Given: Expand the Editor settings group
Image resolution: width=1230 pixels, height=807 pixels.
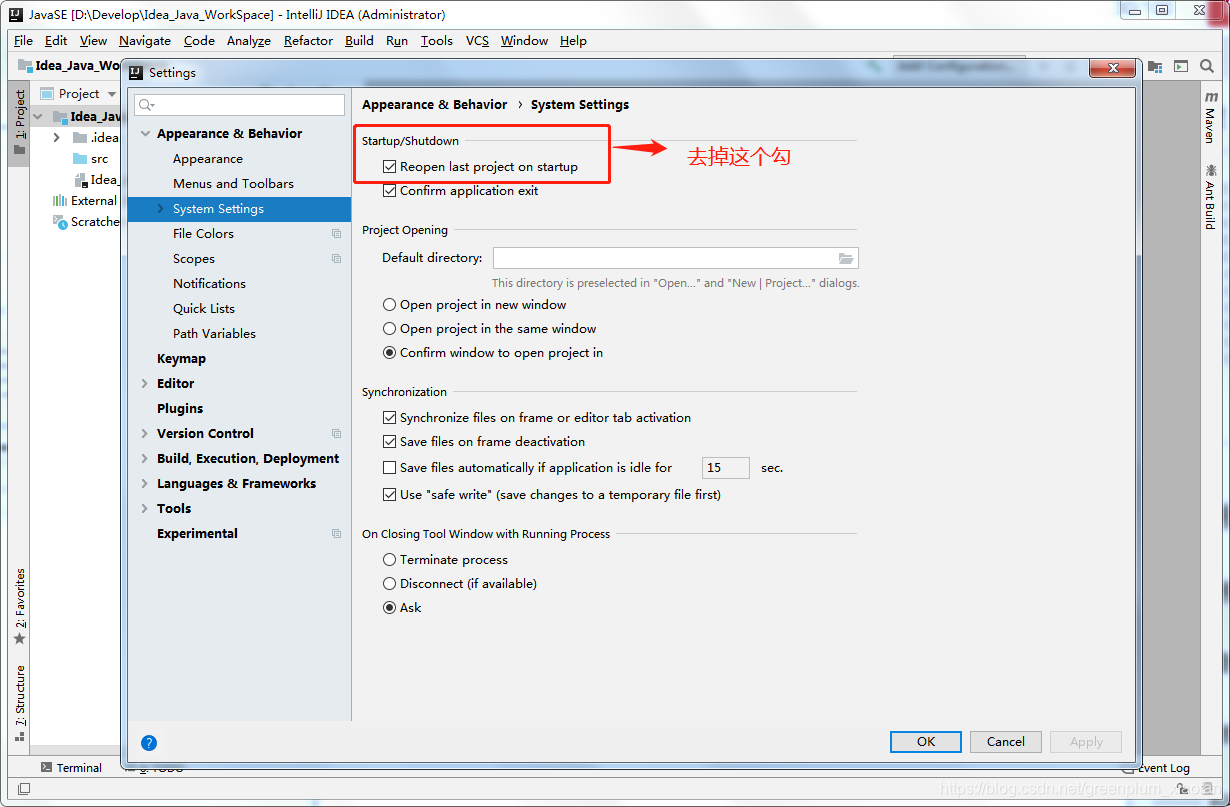Looking at the screenshot, I should [146, 384].
